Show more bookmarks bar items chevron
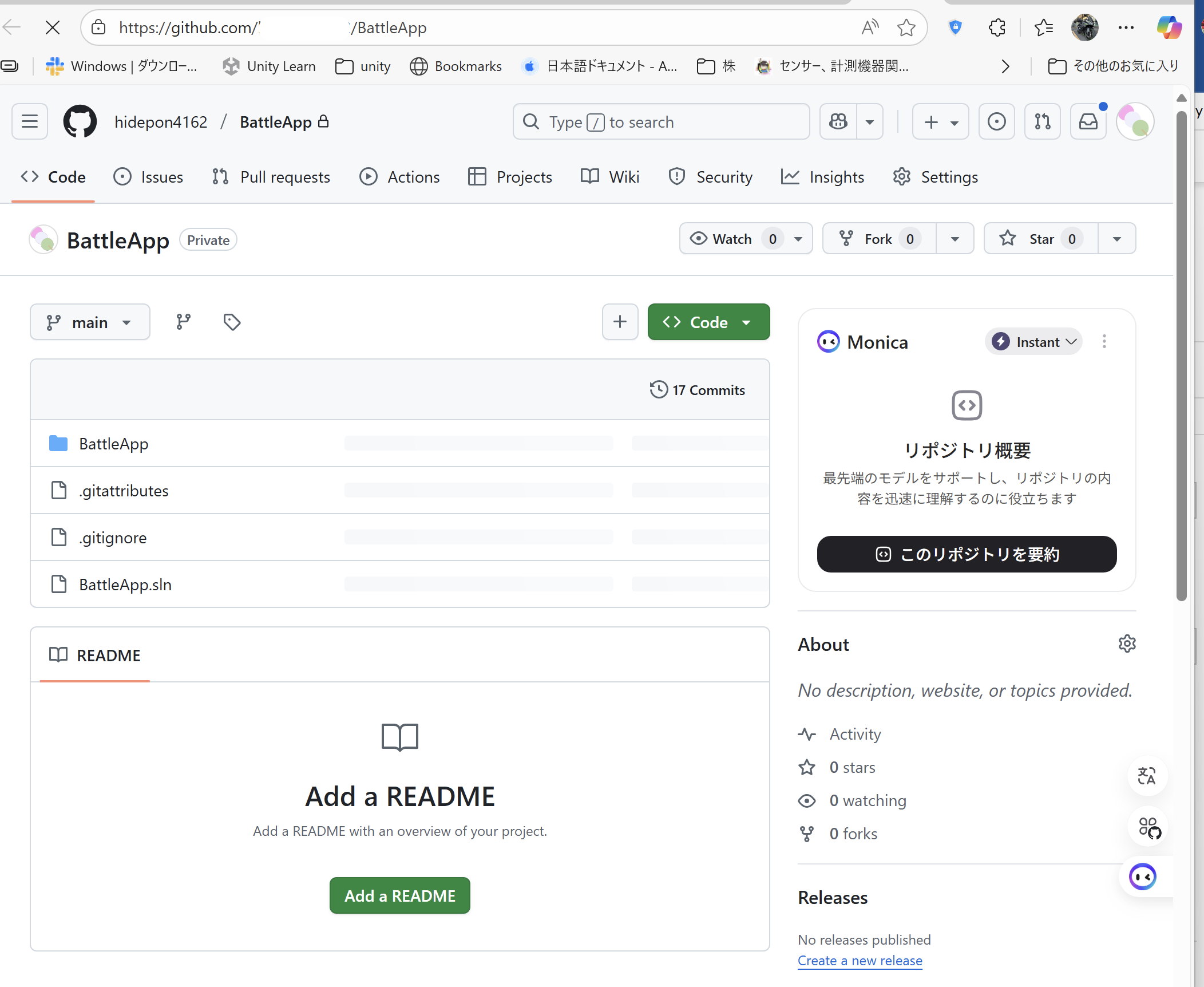 point(1005,66)
